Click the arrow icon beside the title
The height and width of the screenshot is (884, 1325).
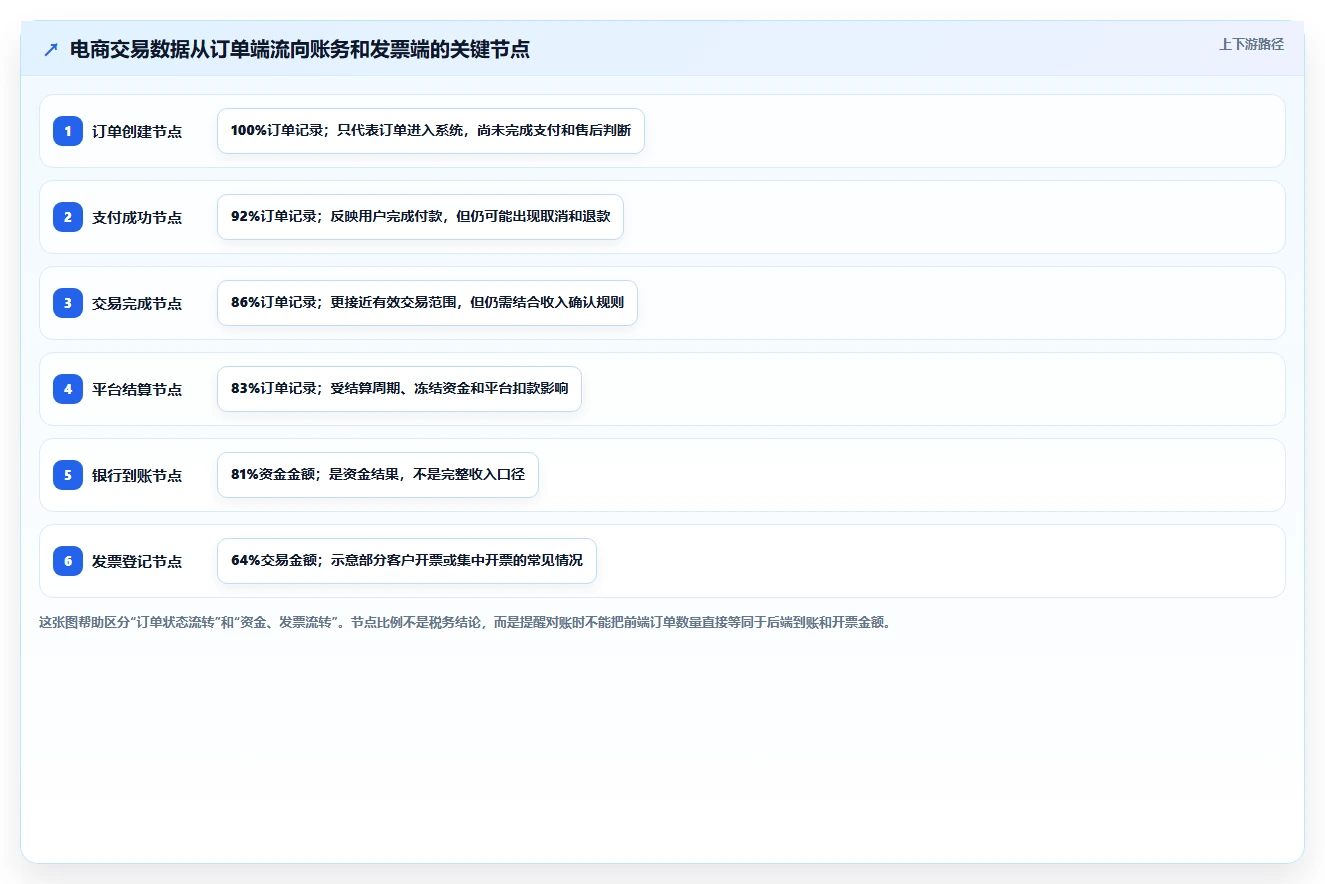(x=51, y=50)
